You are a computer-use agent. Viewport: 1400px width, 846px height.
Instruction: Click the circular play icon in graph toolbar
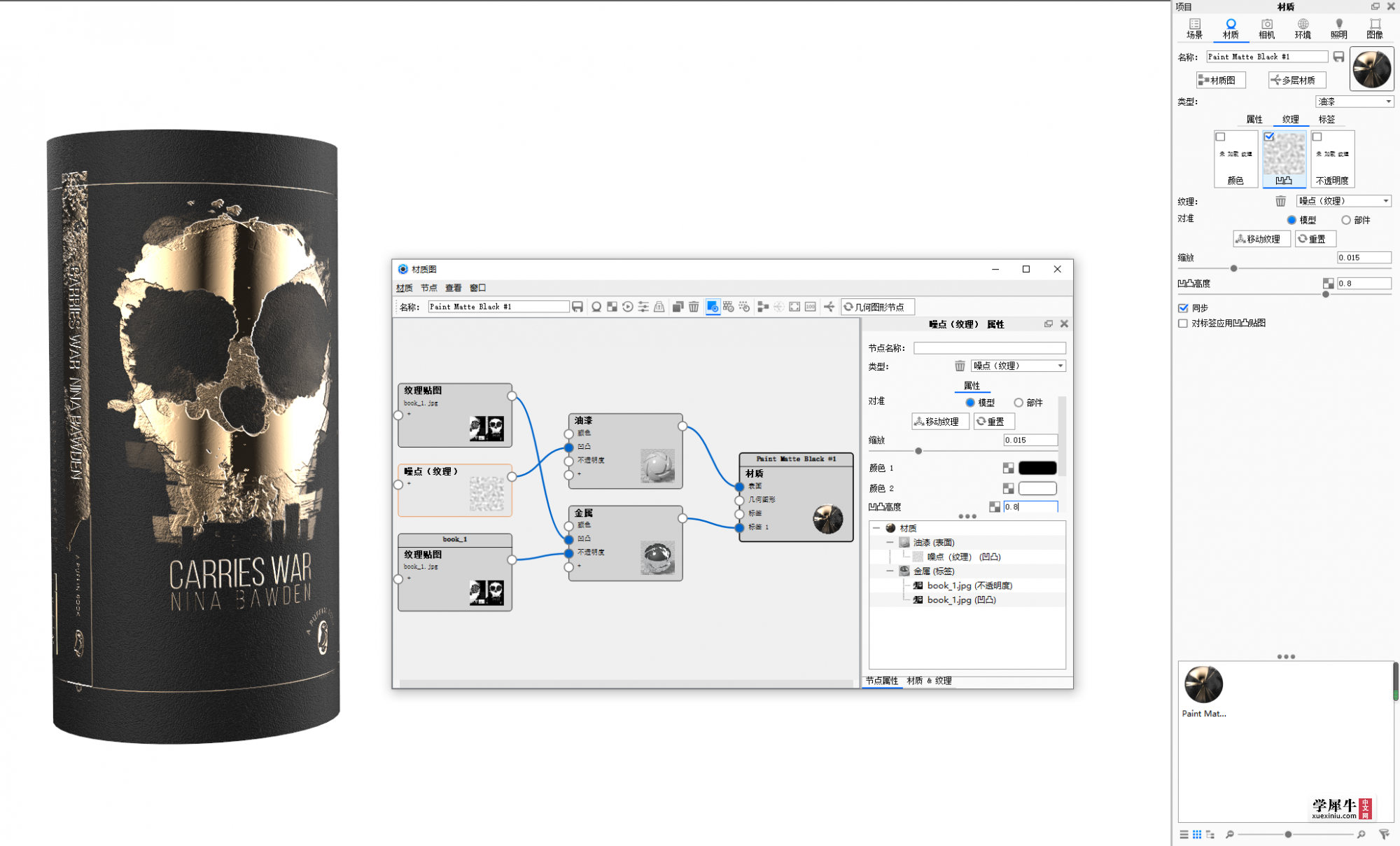tap(628, 307)
